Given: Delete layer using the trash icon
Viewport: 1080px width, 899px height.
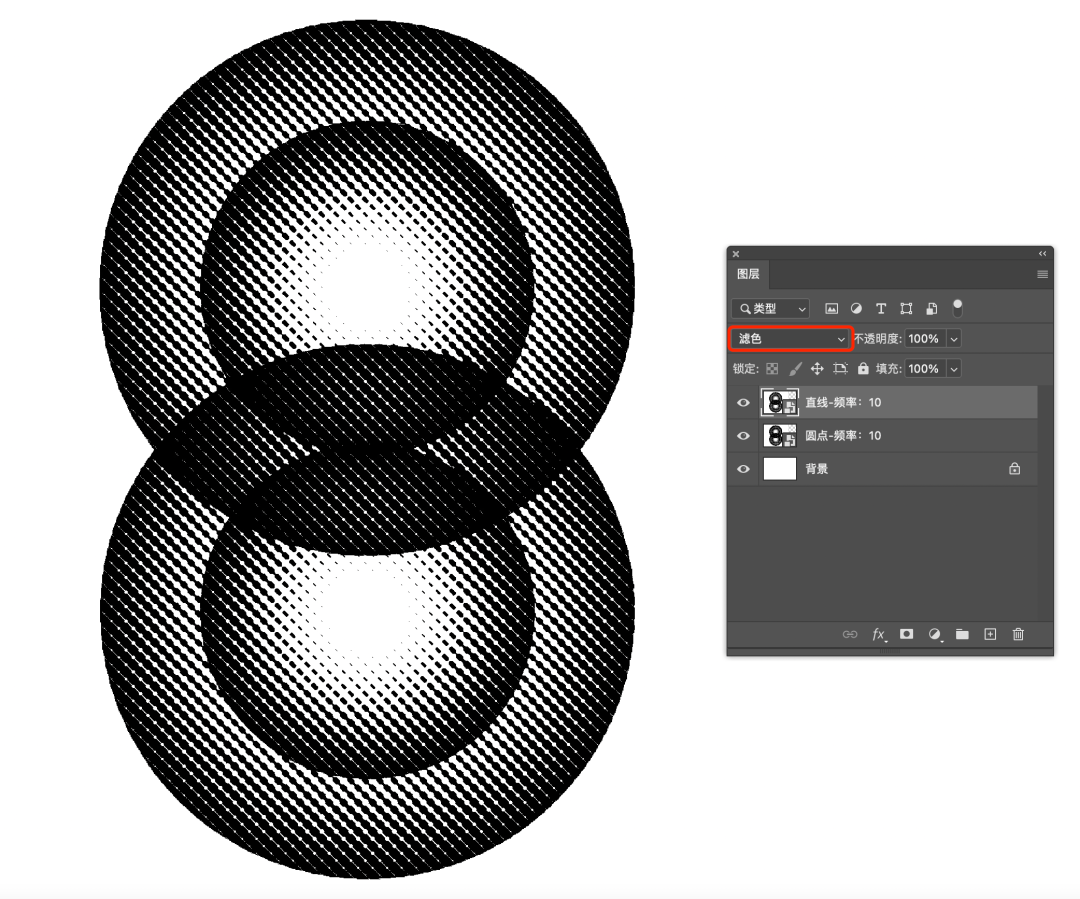Looking at the screenshot, I should (1018, 634).
